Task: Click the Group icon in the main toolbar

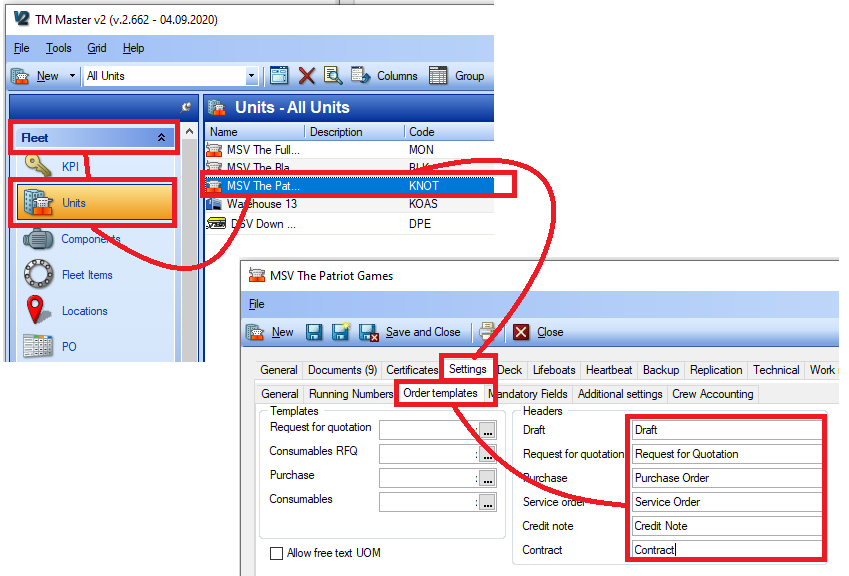Action: 438,76
